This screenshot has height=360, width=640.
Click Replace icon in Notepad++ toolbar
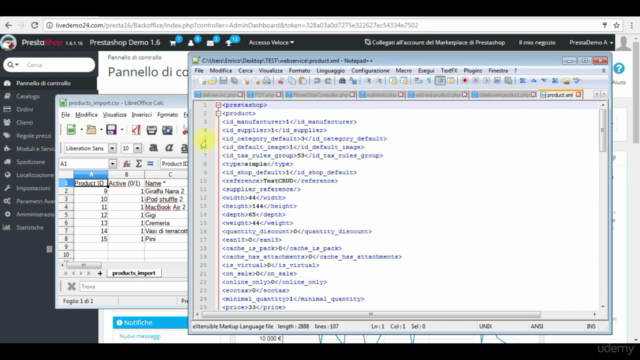point(353,81)
